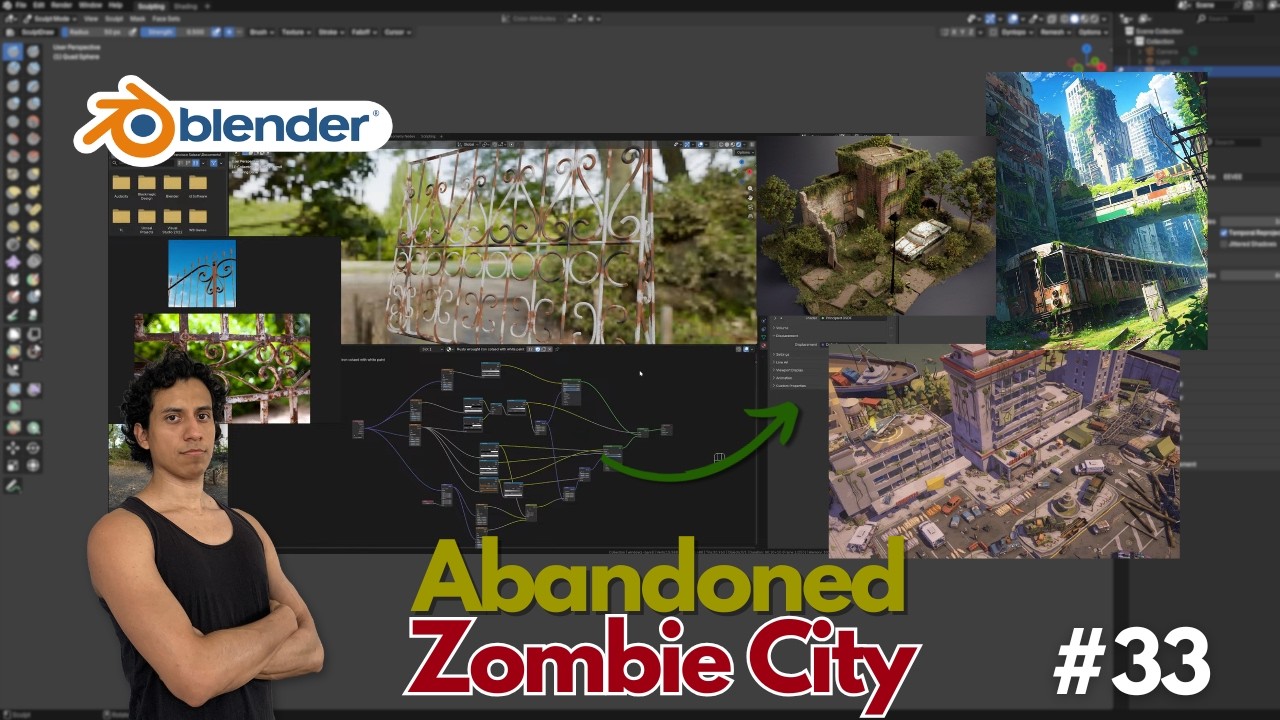Open Options in the gate render viewport
1280x720 pixels.
pos(745,153)
